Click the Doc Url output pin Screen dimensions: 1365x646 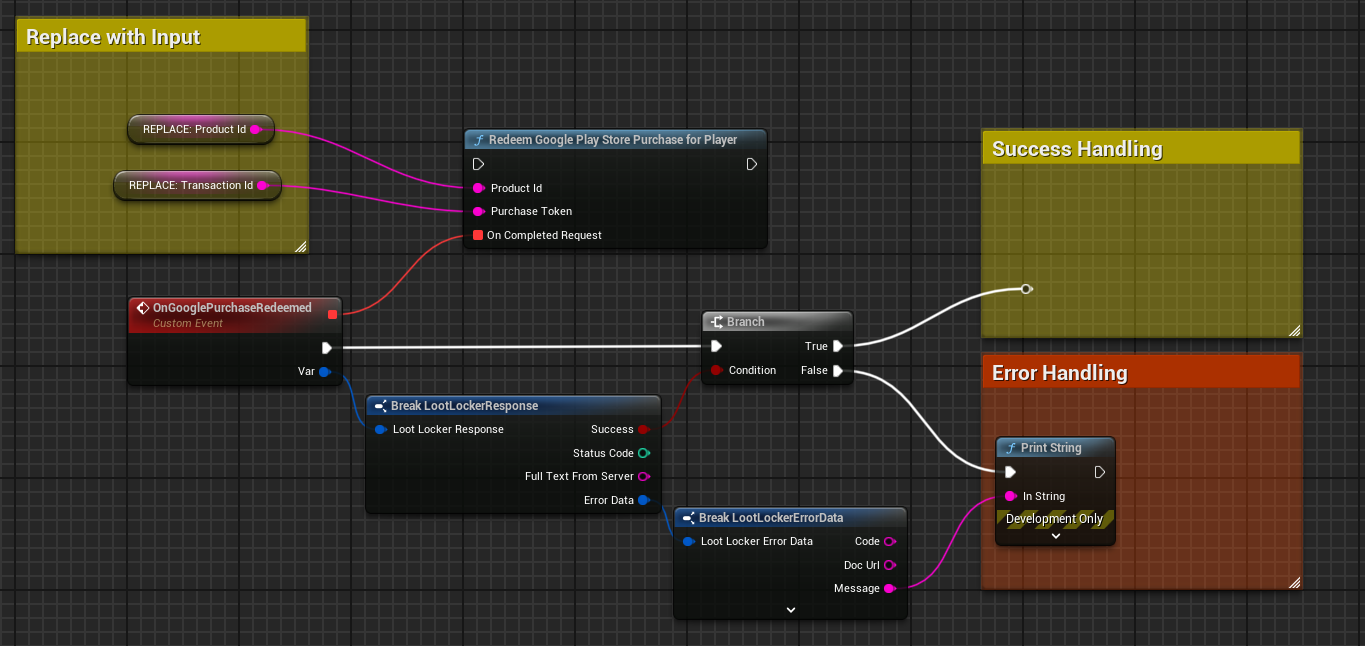click(890, 565)
